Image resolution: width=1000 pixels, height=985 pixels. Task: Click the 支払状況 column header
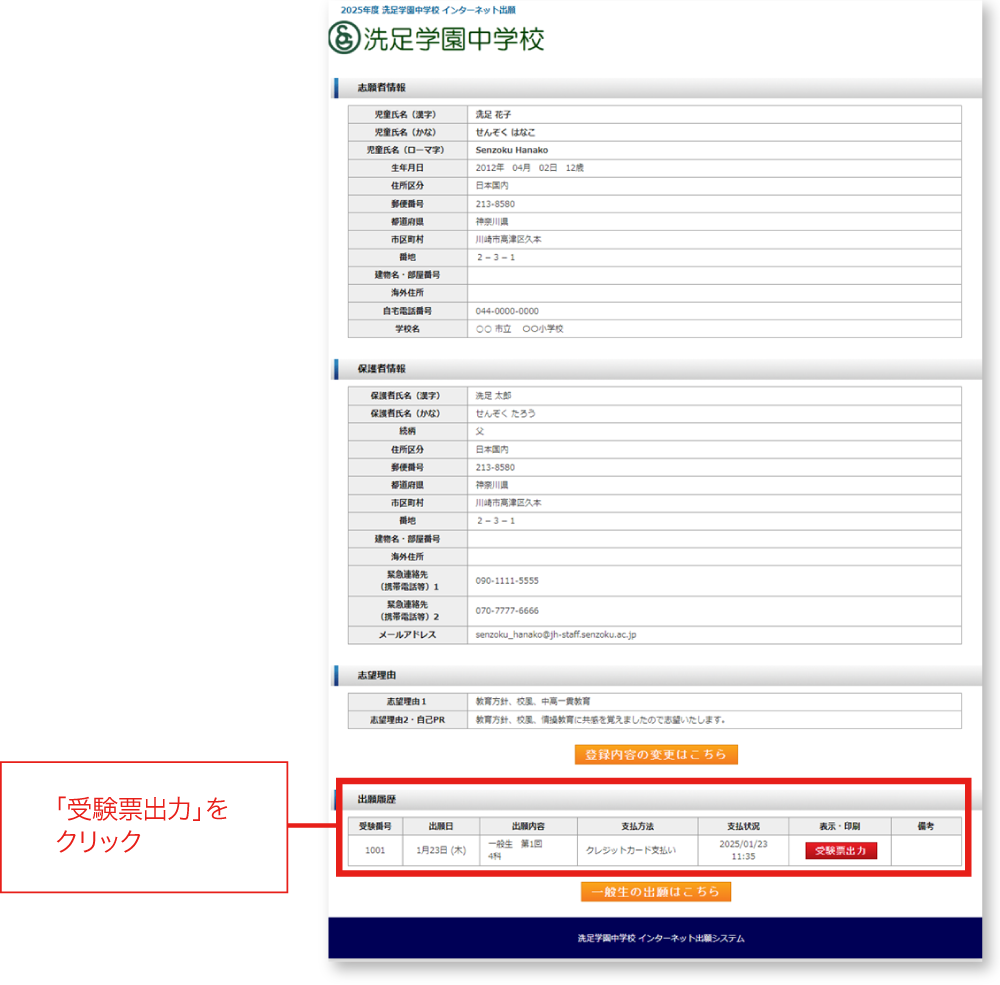coord(743,826)
